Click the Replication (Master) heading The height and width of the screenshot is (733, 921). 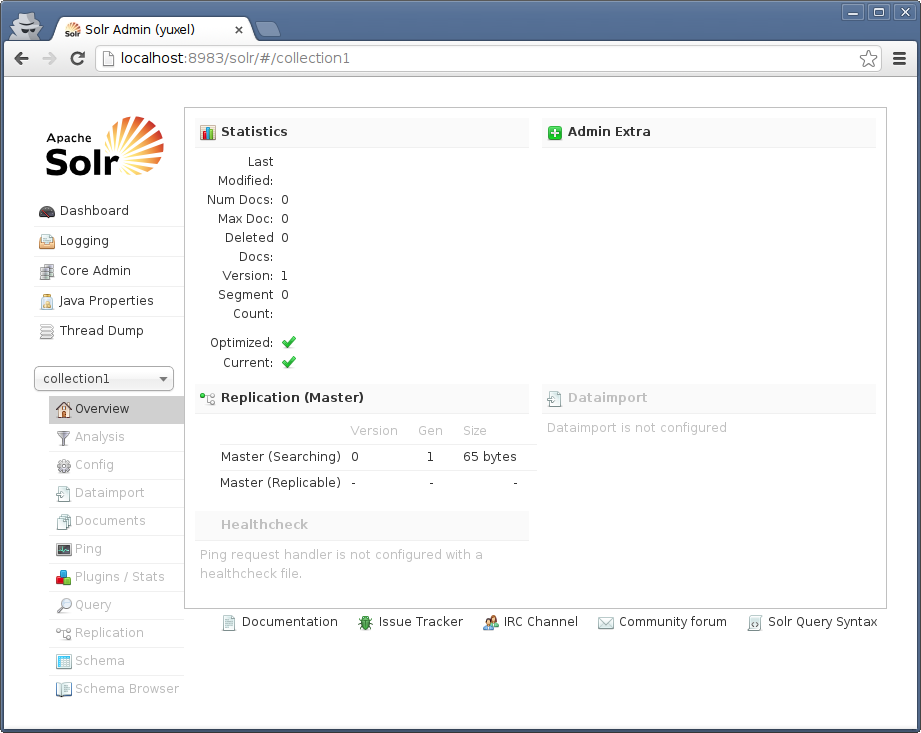292,398
